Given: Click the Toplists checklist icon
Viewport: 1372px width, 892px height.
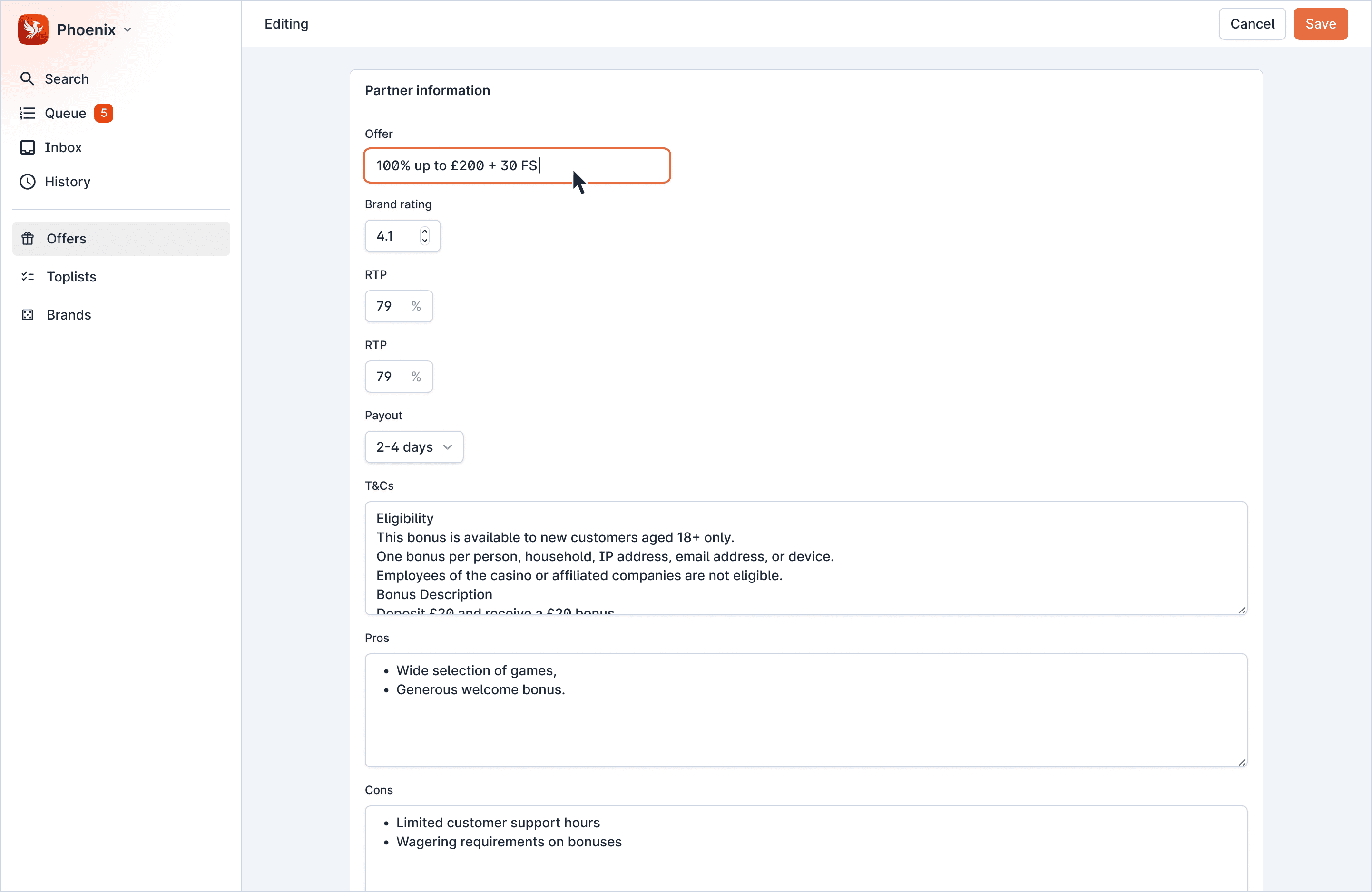Looking at the screenshot, I should tap(28, 277).
